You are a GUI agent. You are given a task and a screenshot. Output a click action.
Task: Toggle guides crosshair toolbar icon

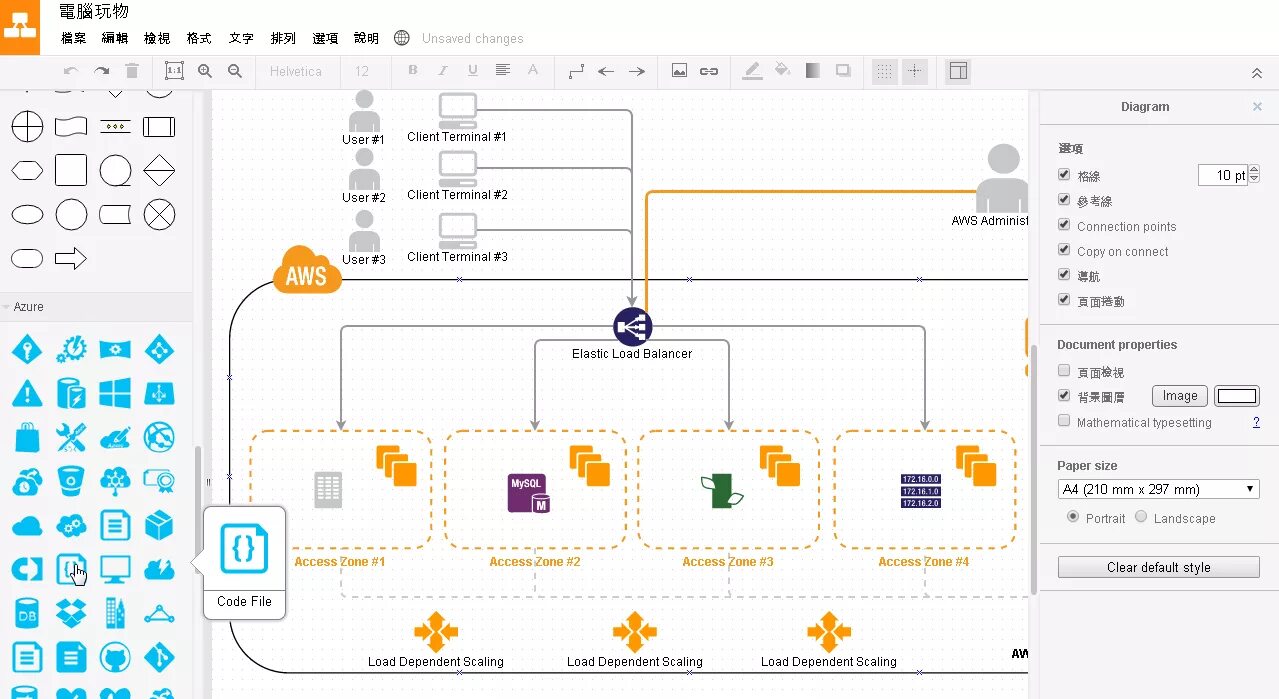pos(915,71)
